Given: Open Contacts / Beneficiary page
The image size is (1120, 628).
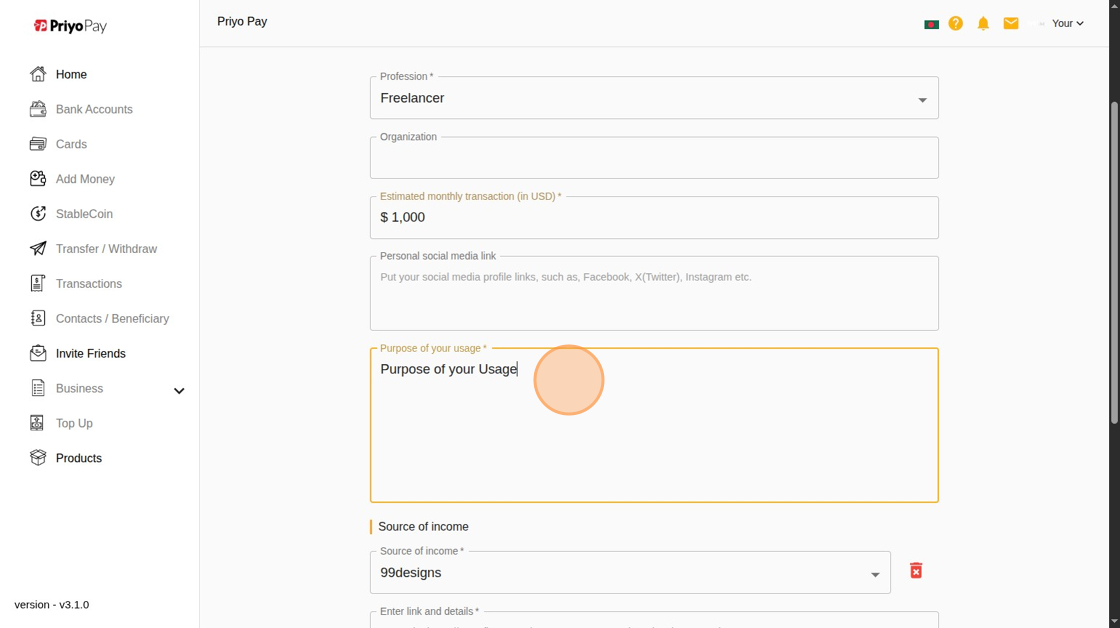Looking at the screenshot, I should (x=112, y=319).
